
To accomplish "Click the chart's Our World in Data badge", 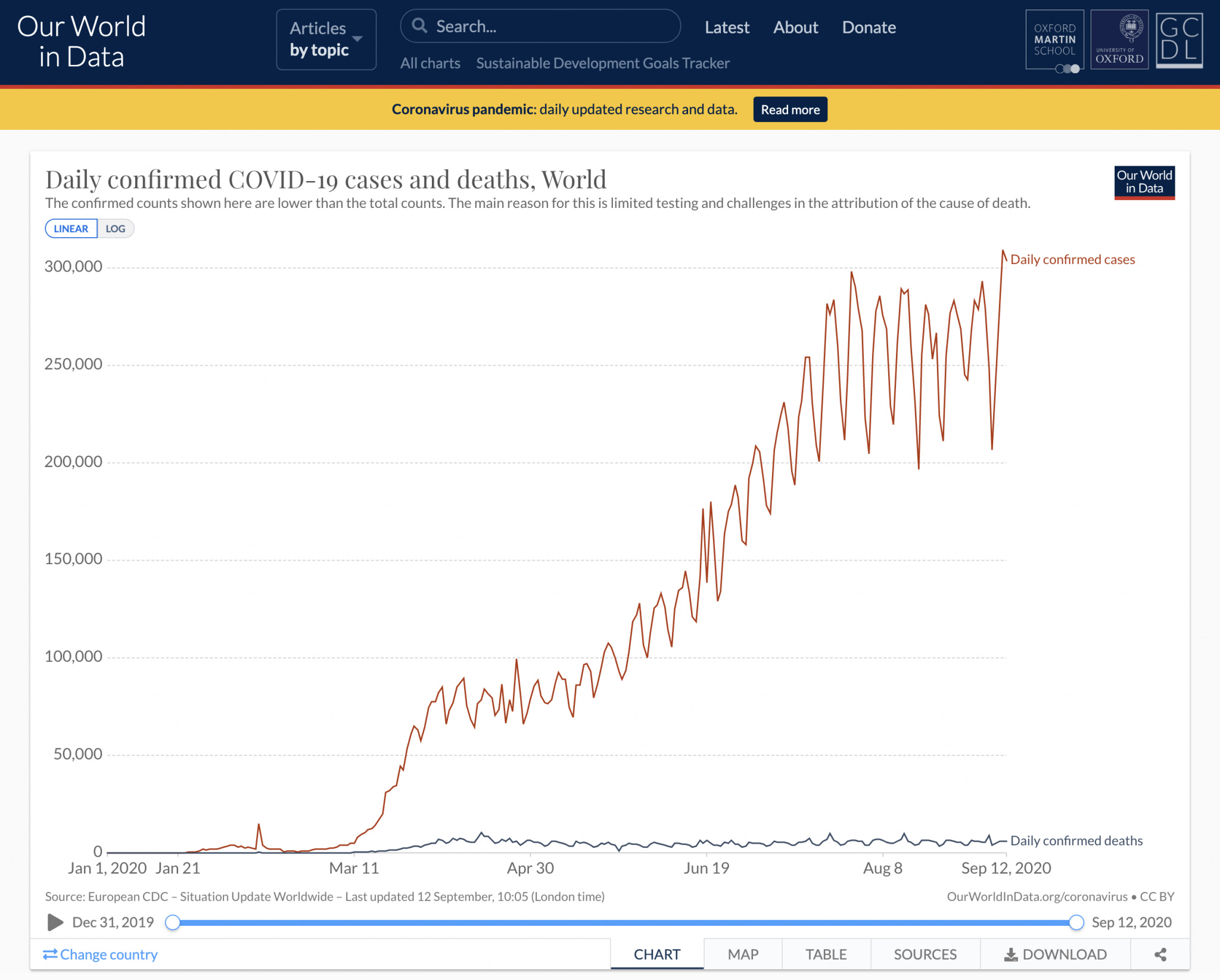I will click(x=1144, y=182).
